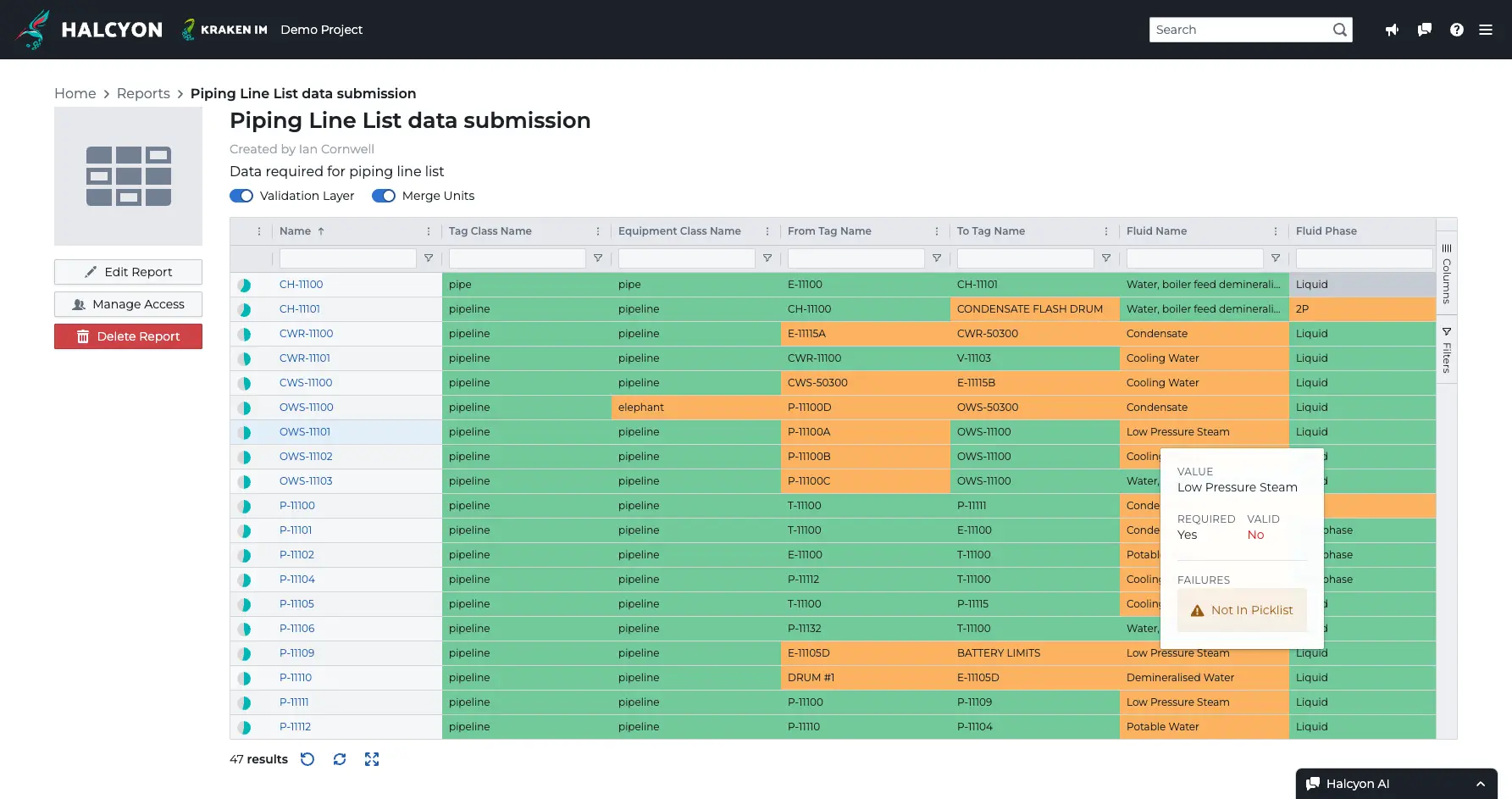The image size is (1512, 799).
Task: Open the CWR-11100 tag link
Action: pos(306,334)
